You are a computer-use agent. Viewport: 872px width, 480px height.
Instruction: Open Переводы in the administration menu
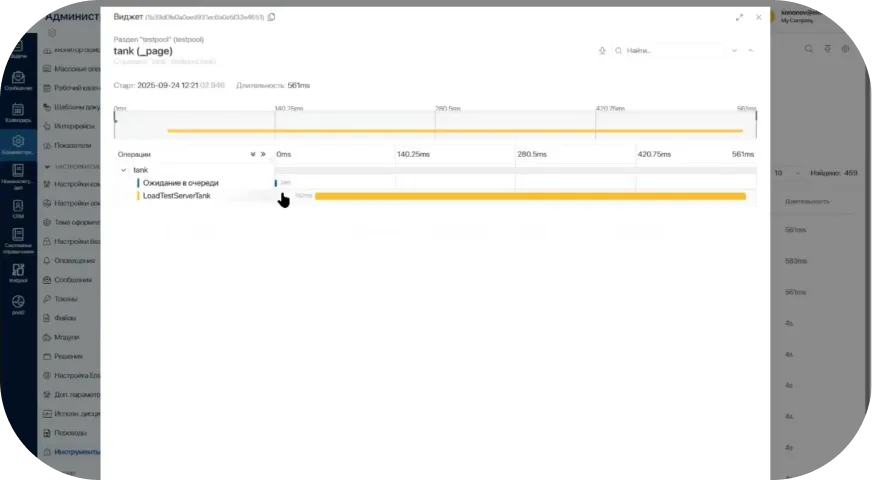tap(70, 432)
